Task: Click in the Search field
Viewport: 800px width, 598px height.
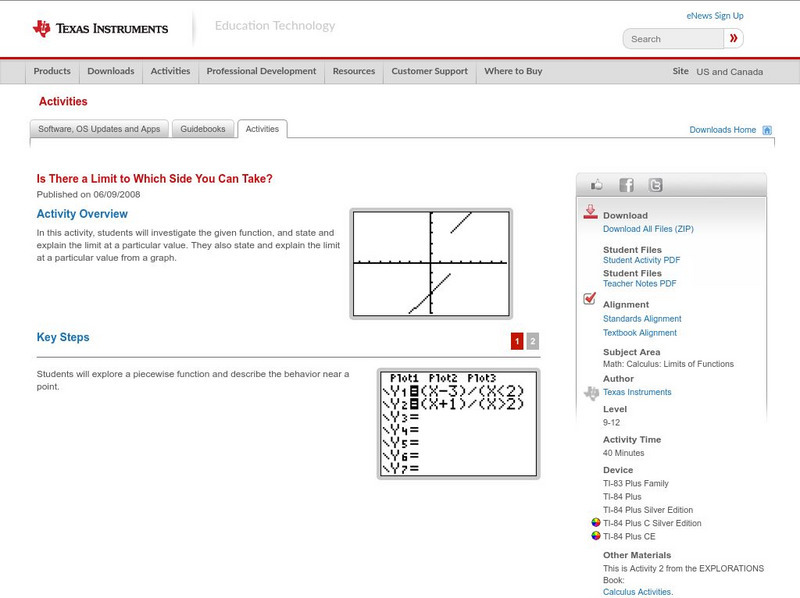Action: coord(673,39)
